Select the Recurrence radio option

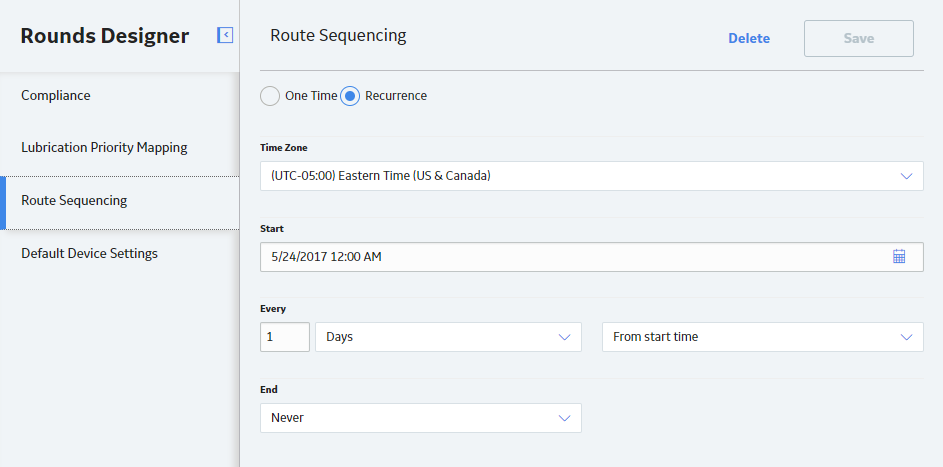(x=350, y=96)
